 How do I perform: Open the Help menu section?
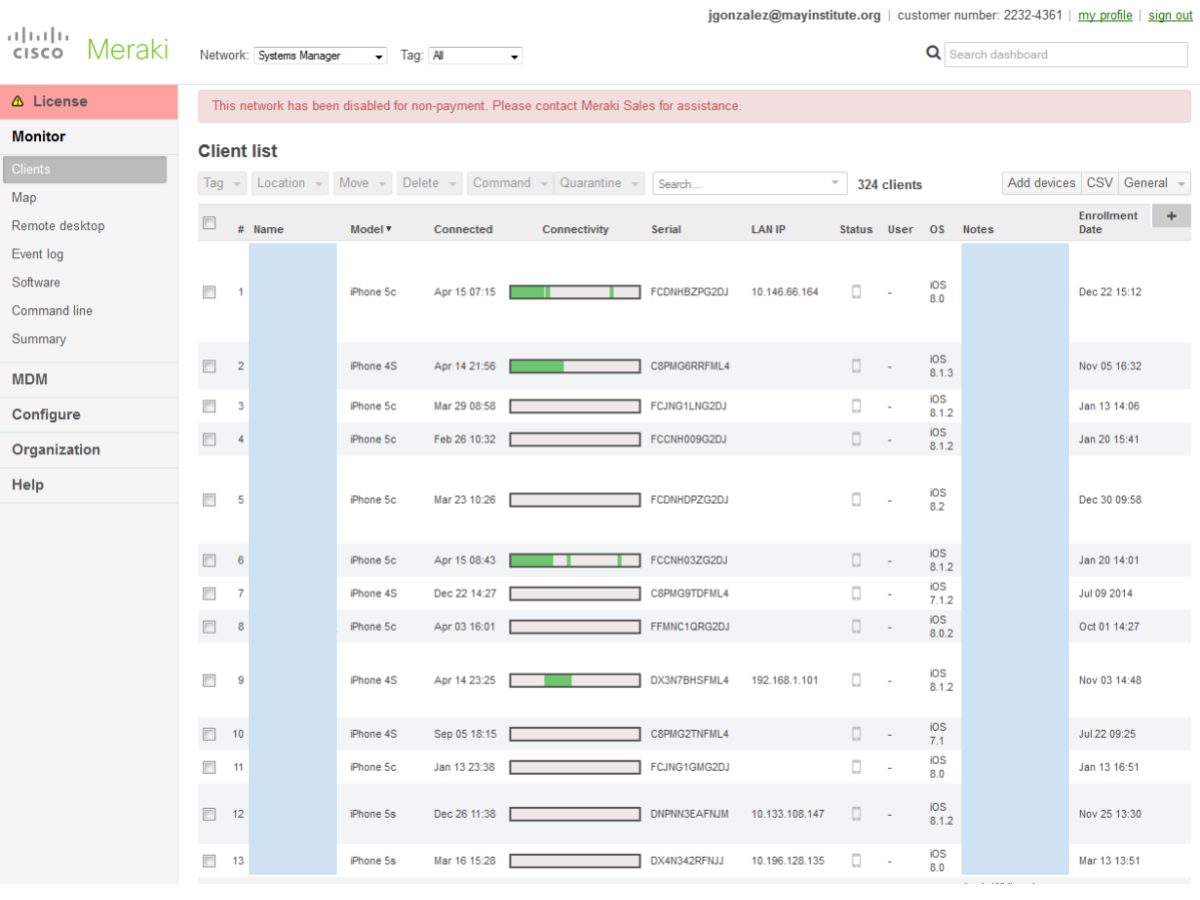[89, 485]
